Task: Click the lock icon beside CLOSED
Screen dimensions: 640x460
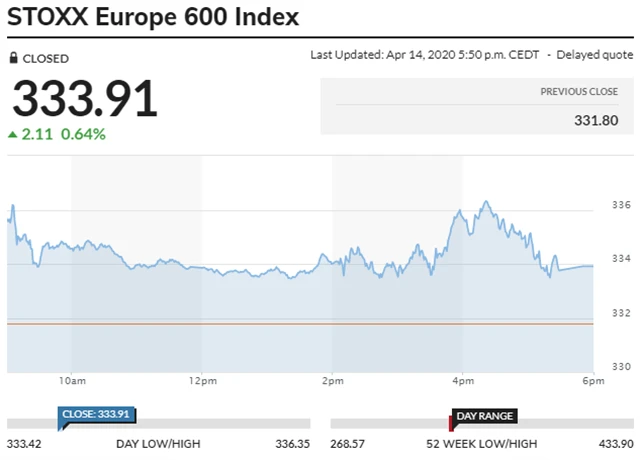Action: tap(13, 58)
